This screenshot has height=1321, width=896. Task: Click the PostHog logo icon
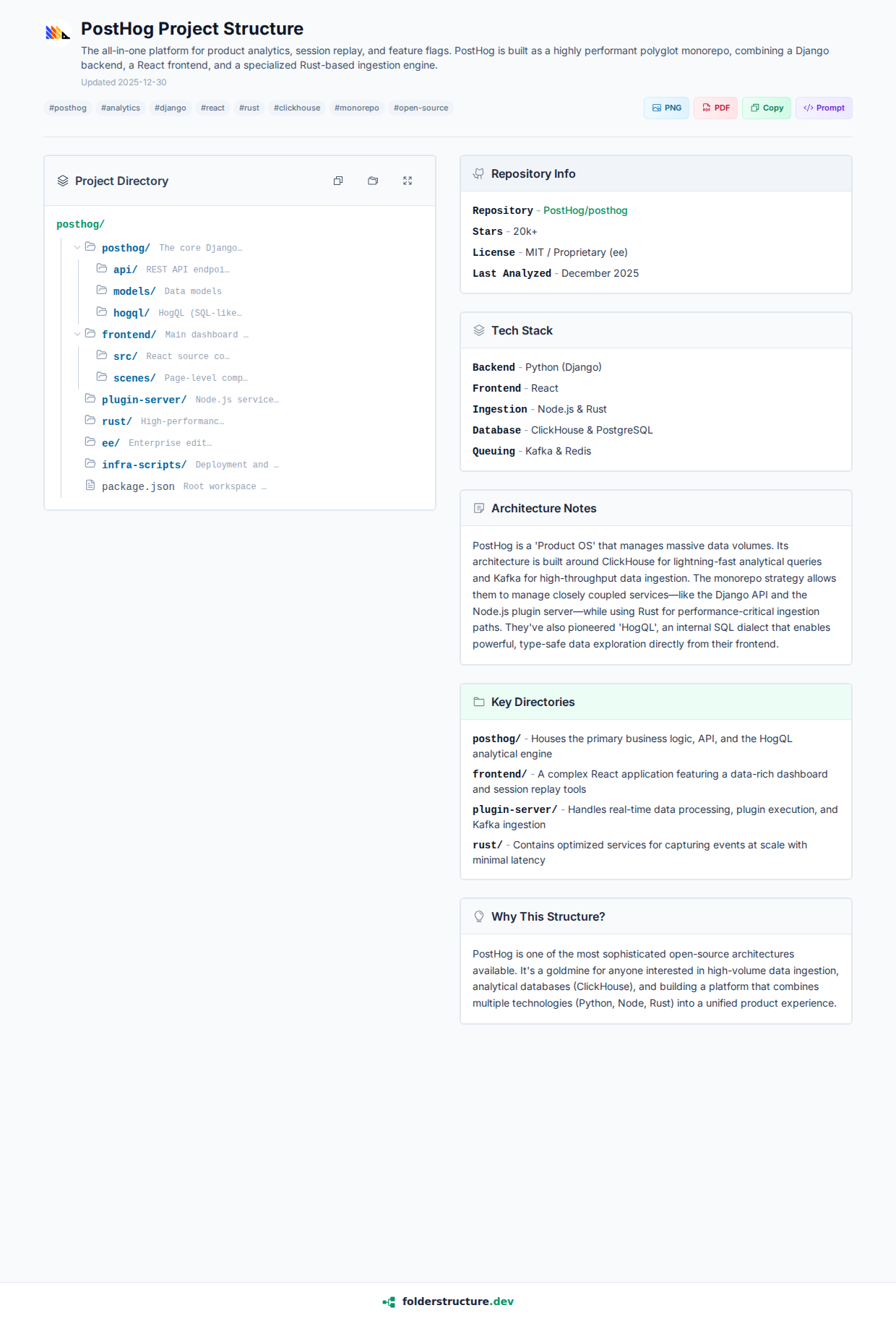58,33
